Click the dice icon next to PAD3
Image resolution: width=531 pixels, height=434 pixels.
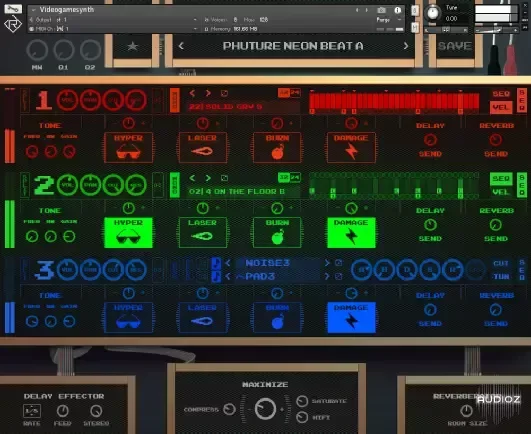(338, 277)
